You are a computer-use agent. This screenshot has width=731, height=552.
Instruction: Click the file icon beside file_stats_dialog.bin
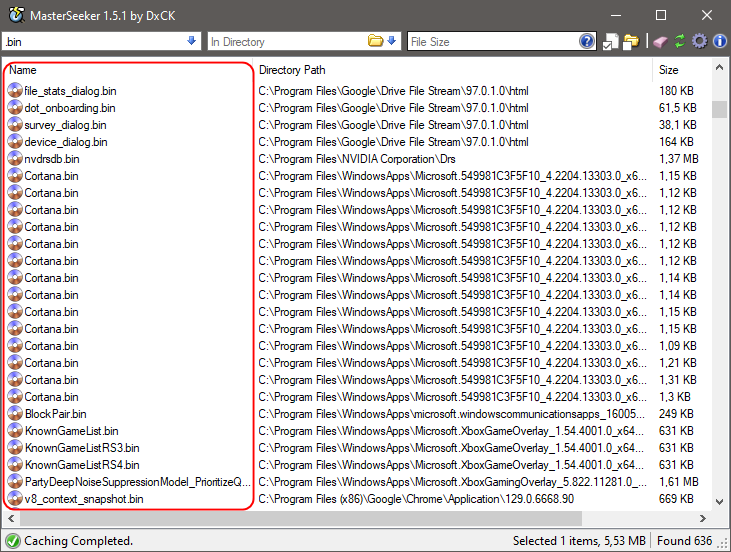point(15,90)
